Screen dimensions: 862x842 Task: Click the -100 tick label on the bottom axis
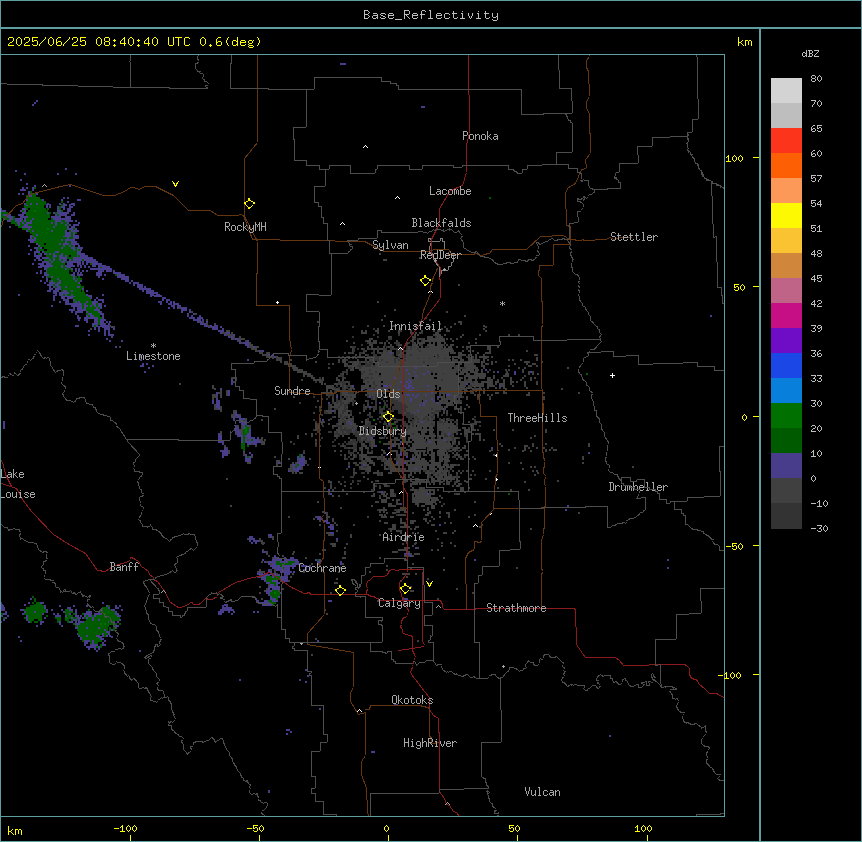tap(125, 828)
